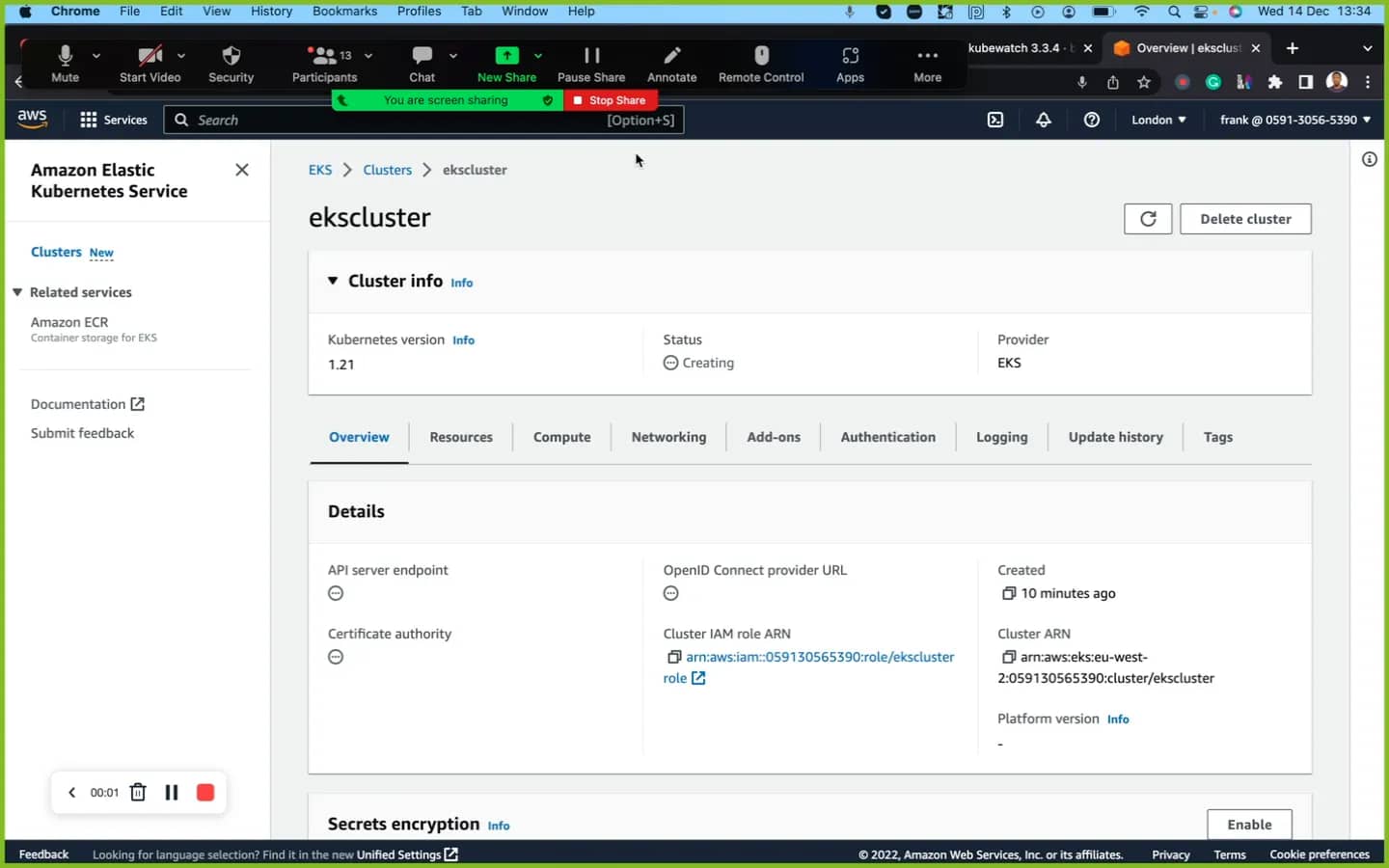
Task: Mute the Zoom microphone
Action: (65, 64)
